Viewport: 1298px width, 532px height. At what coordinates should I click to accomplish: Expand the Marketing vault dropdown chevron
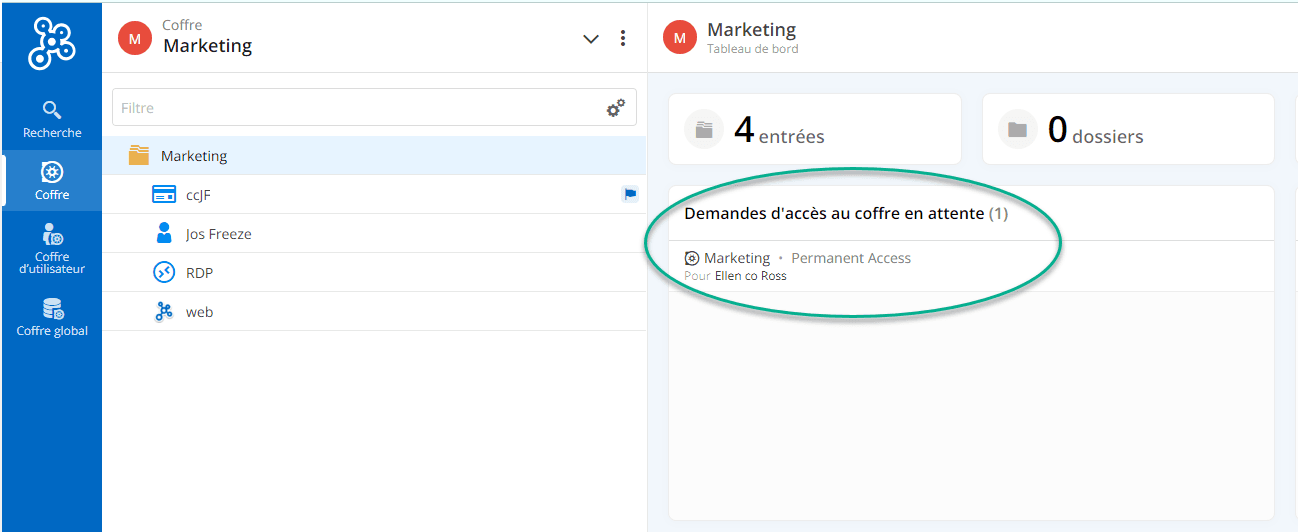tap(591, 39)
